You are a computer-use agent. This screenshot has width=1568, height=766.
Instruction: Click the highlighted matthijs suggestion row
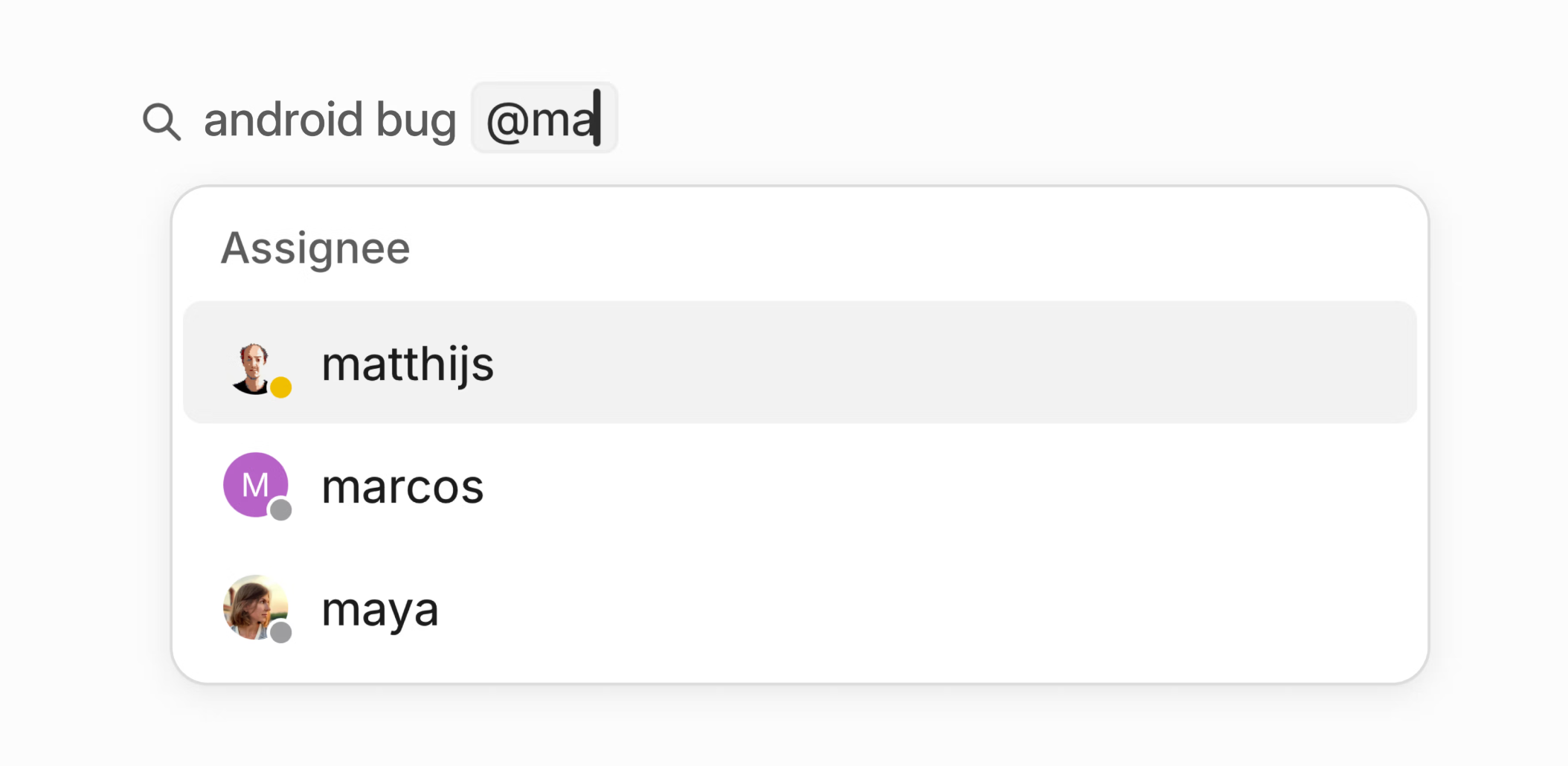(800, 362)
